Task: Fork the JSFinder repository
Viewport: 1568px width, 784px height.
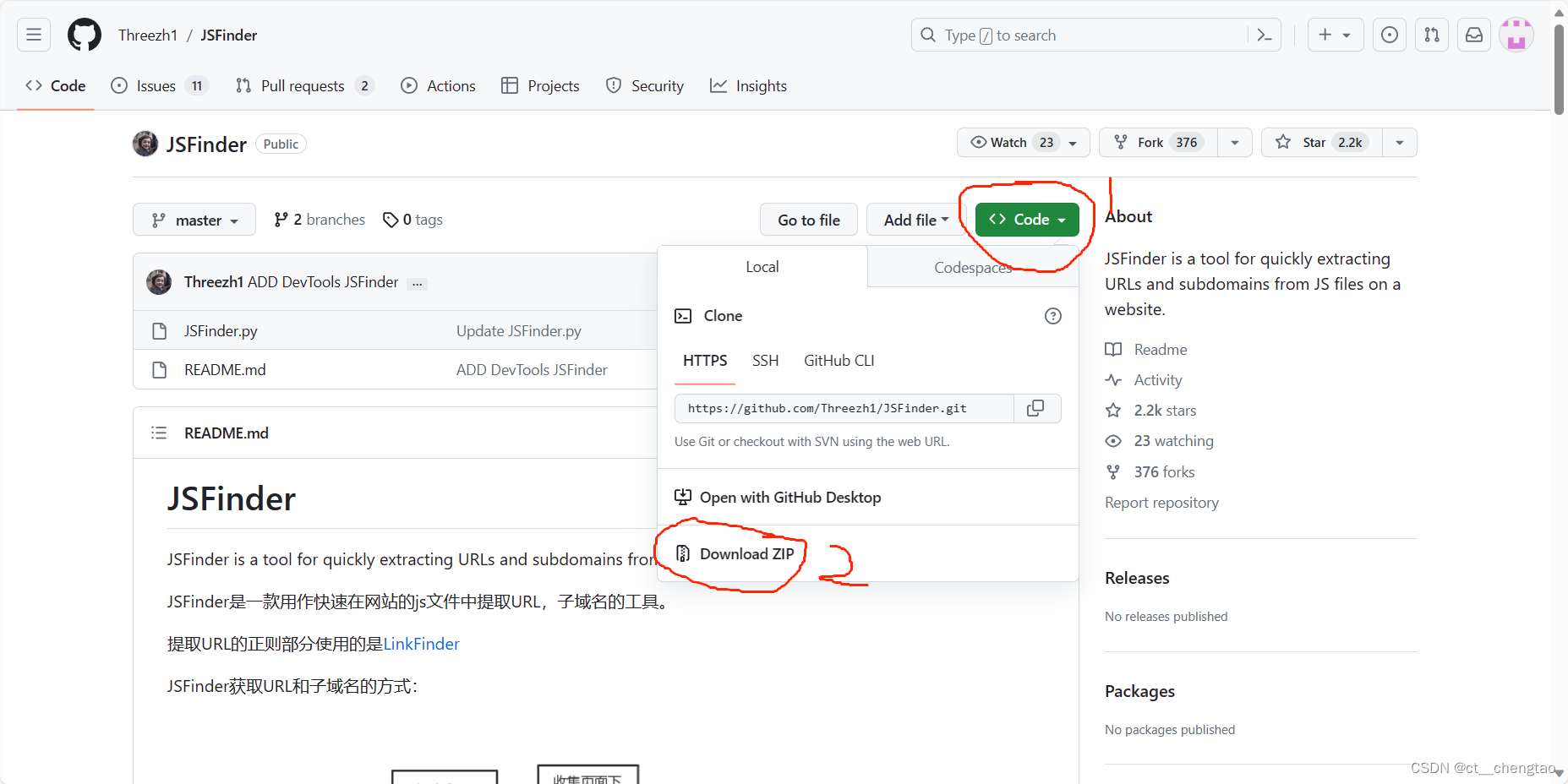Action: (x=1158, y=142)
